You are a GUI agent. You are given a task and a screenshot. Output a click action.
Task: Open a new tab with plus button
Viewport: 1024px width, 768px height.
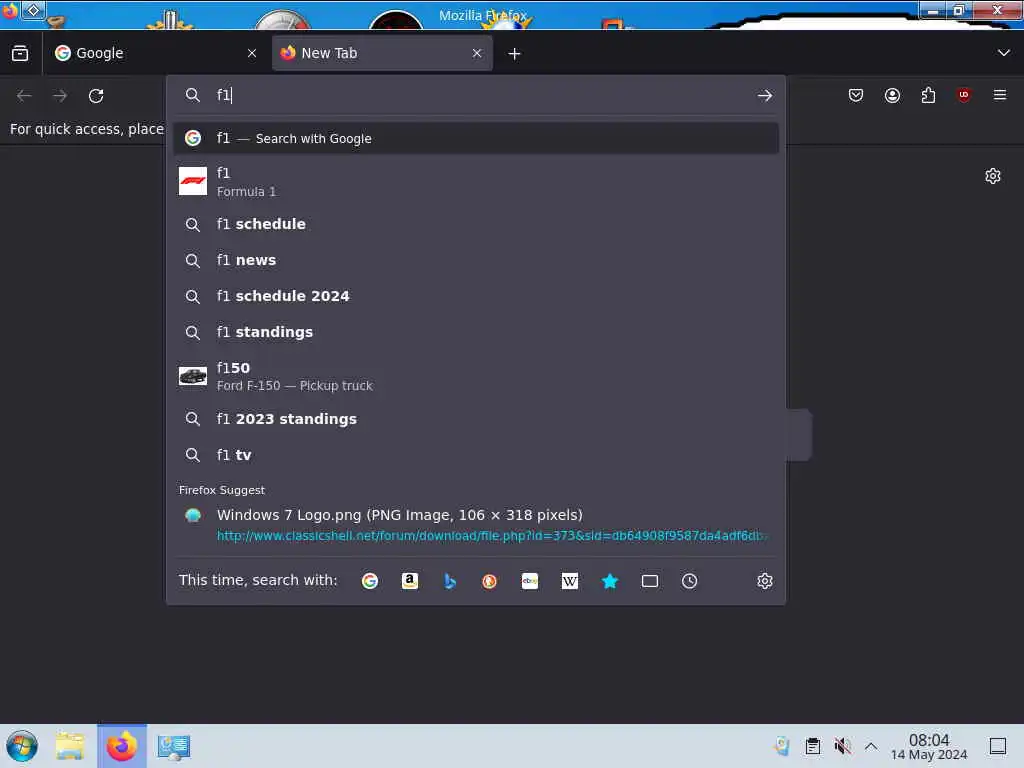tap(515, 54)
